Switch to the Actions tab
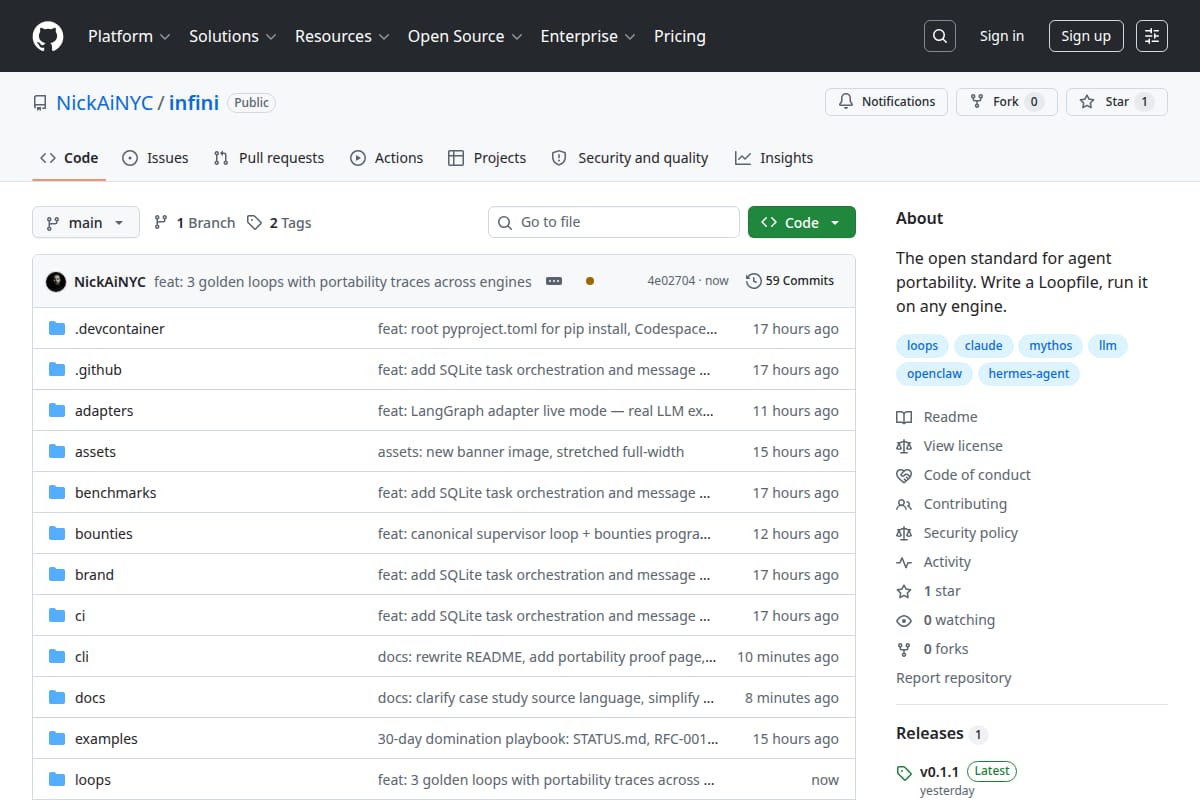 386,158
